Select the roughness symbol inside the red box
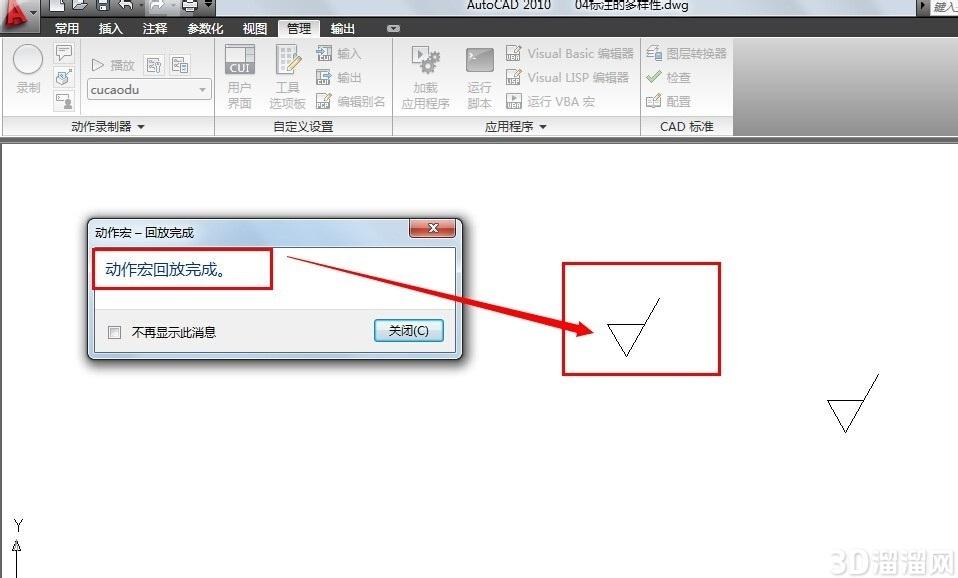958x578 pixels. coord(634,327)
